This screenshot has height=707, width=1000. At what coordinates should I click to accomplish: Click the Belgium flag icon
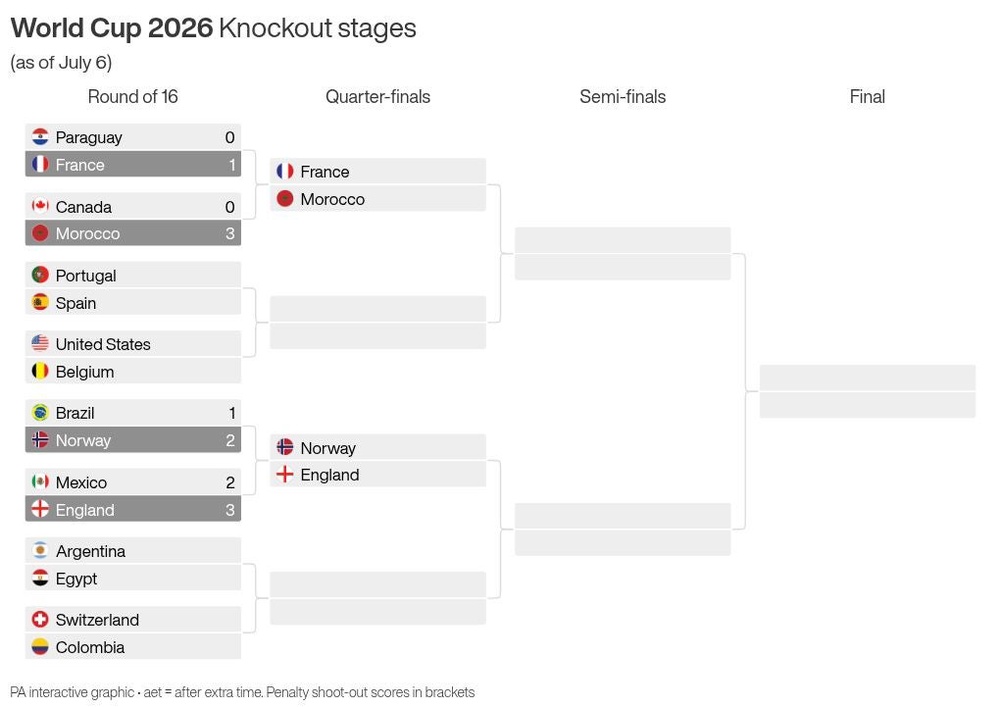(x=40, y=371)
